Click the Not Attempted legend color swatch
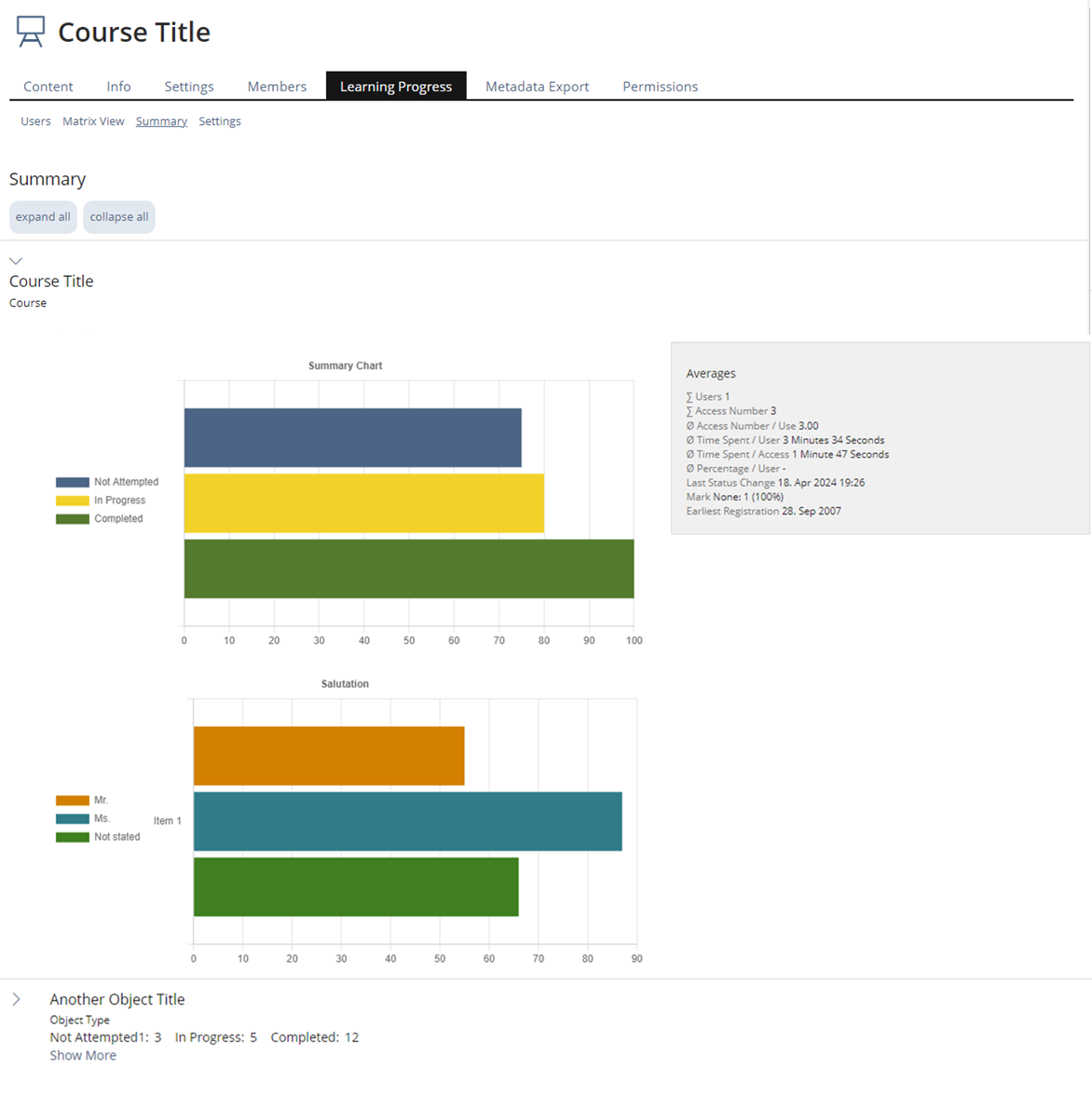 click(x=73, y=482)
